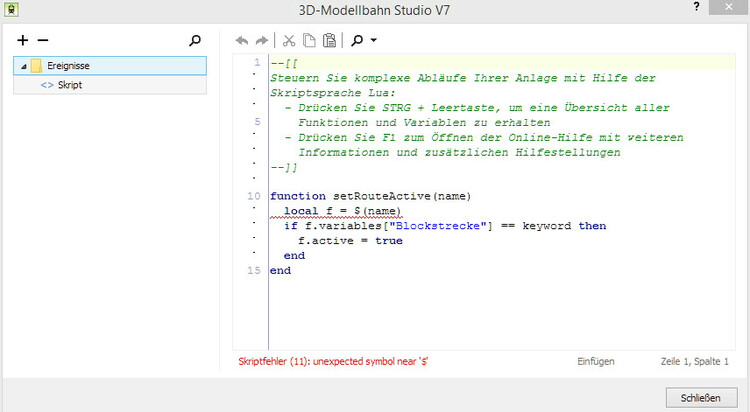Viewport: 750px width, 412px height.
Task: Click the minus icon to remove selected item
Action: tap(42, 41)
